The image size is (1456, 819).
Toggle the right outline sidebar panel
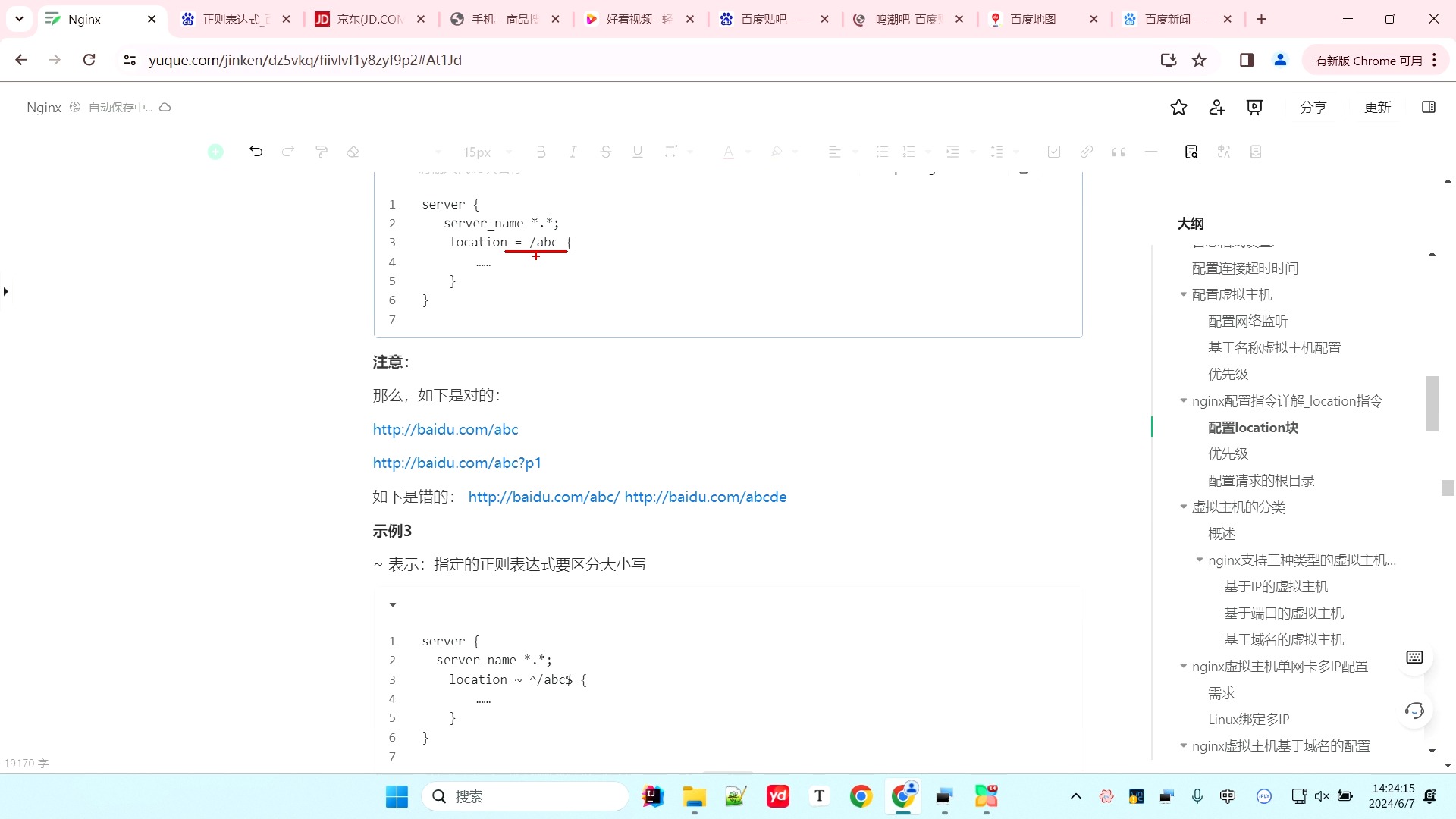pyautogui.click(x=1429, y=108)
